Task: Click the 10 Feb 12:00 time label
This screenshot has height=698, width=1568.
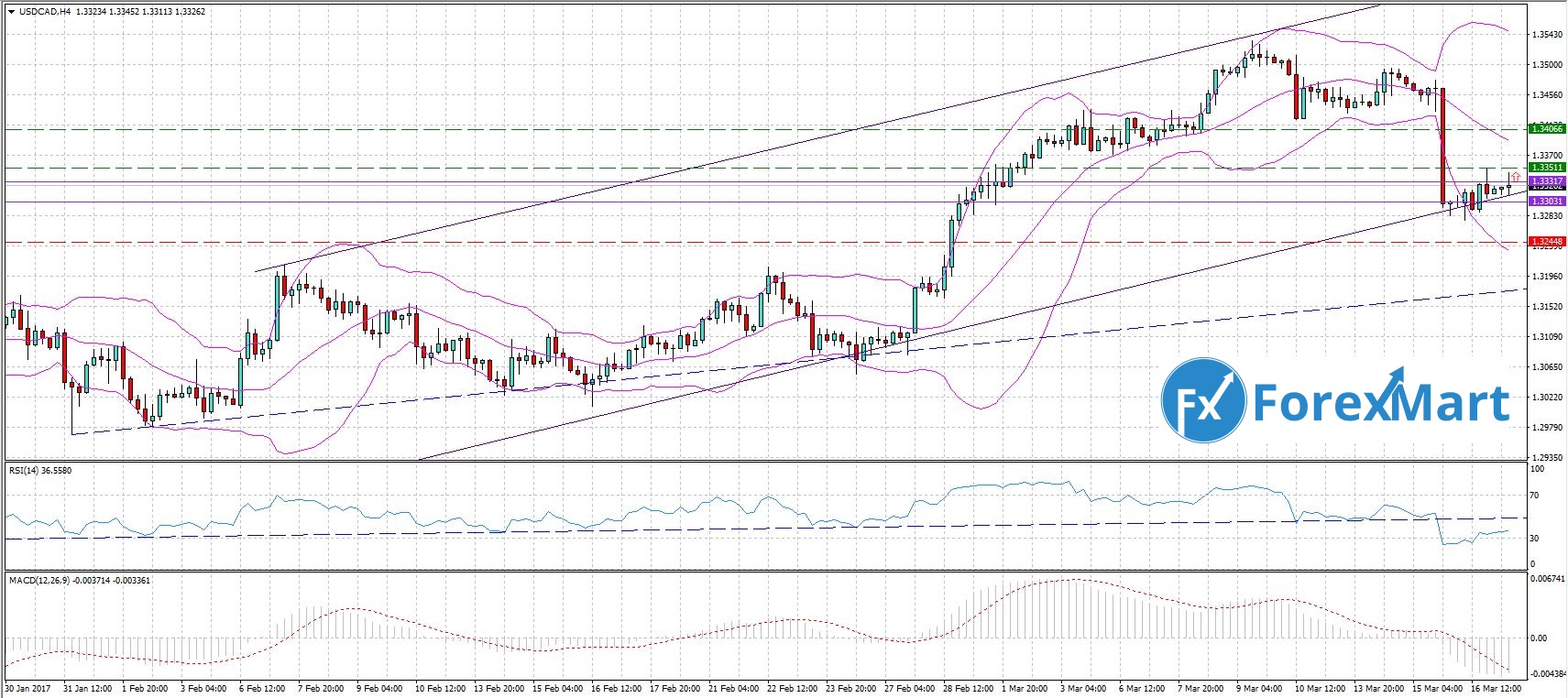Action: click(x=438, y=687)
